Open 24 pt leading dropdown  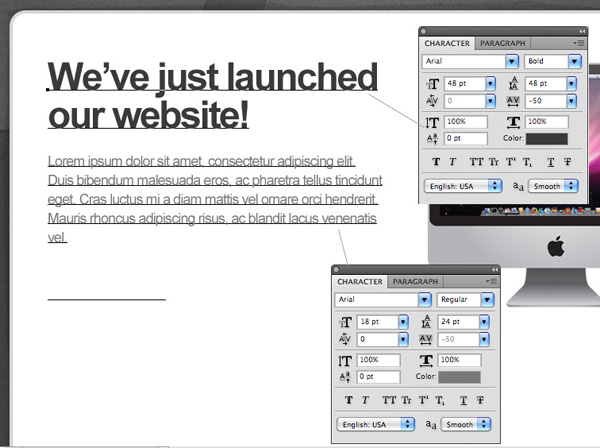point(484,322)
